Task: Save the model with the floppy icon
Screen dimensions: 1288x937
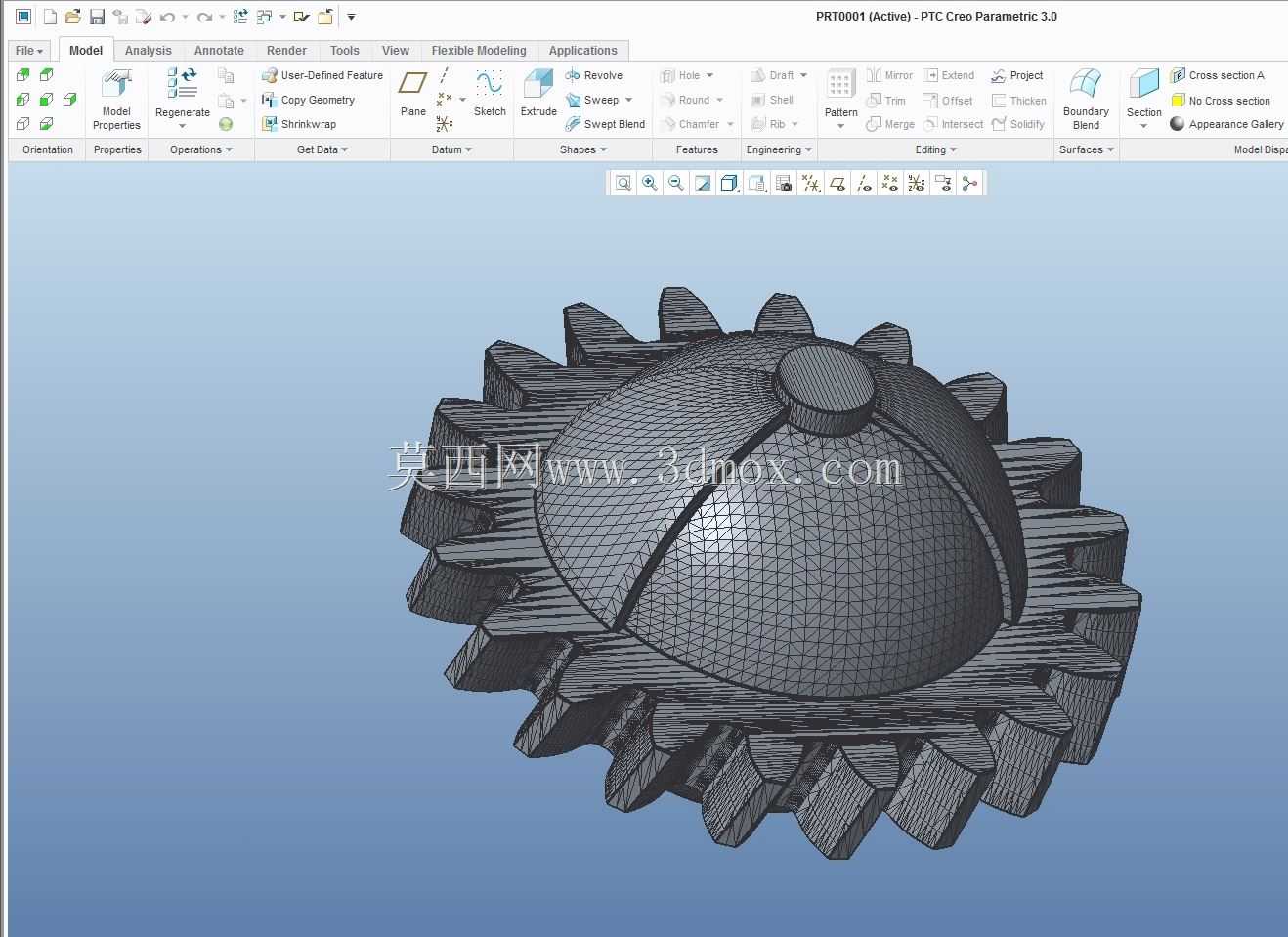Action: [97, 17]
